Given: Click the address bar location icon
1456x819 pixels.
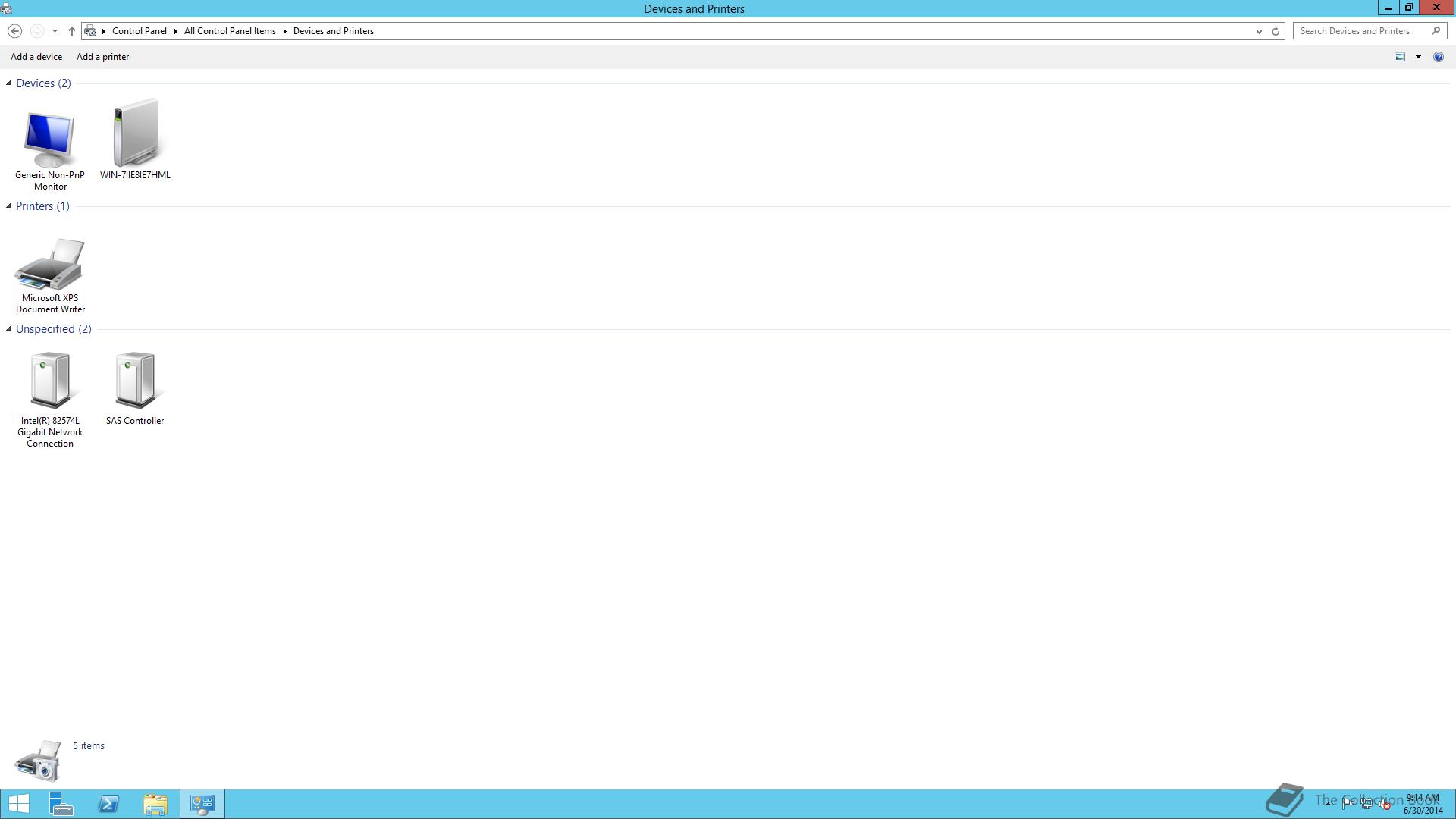Looking at the screenshot, I should click(x=90, y=31).
